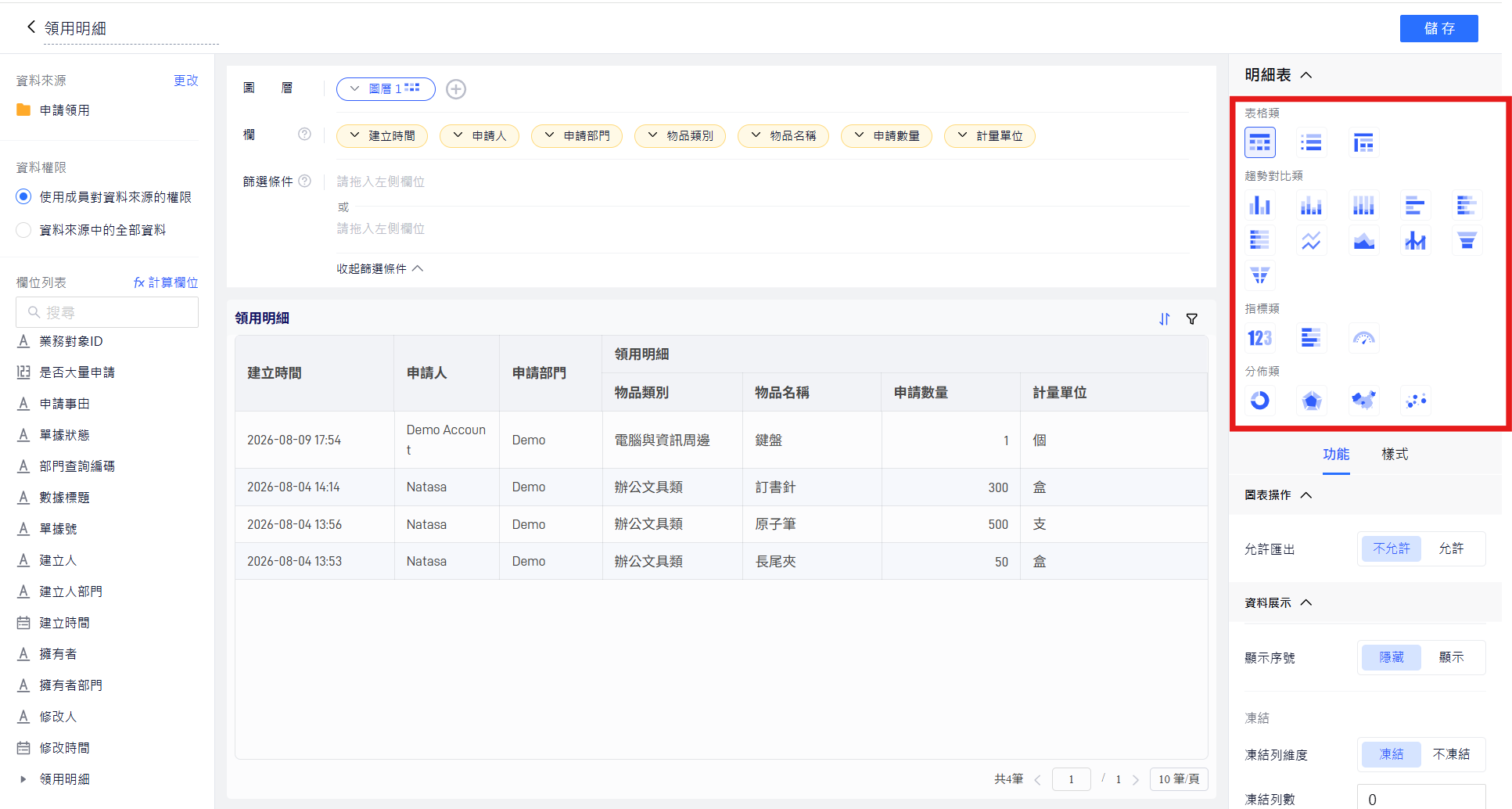
Task: Select the gauge dashboard chart
Action: [1363, 338]
